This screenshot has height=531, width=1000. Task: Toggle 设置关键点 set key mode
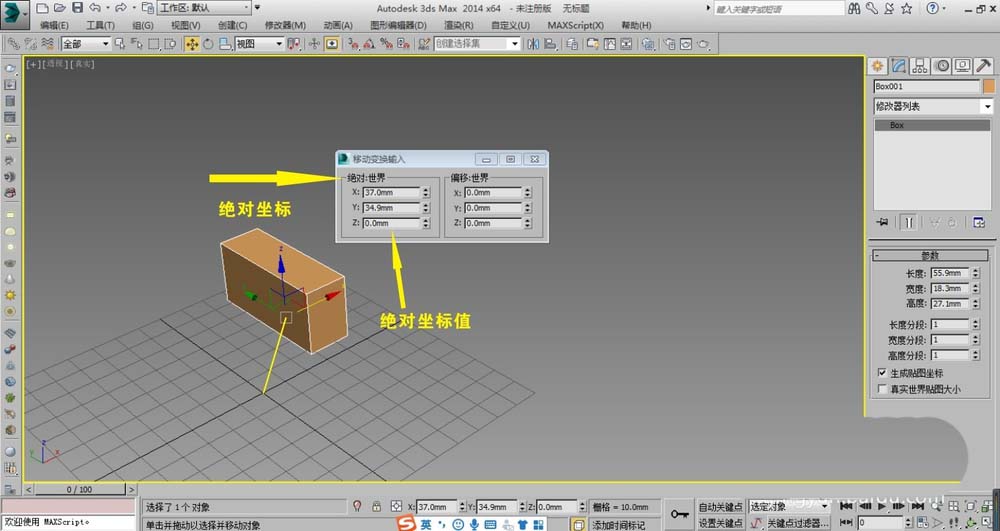pyautogui.click(x=721, y=523)
